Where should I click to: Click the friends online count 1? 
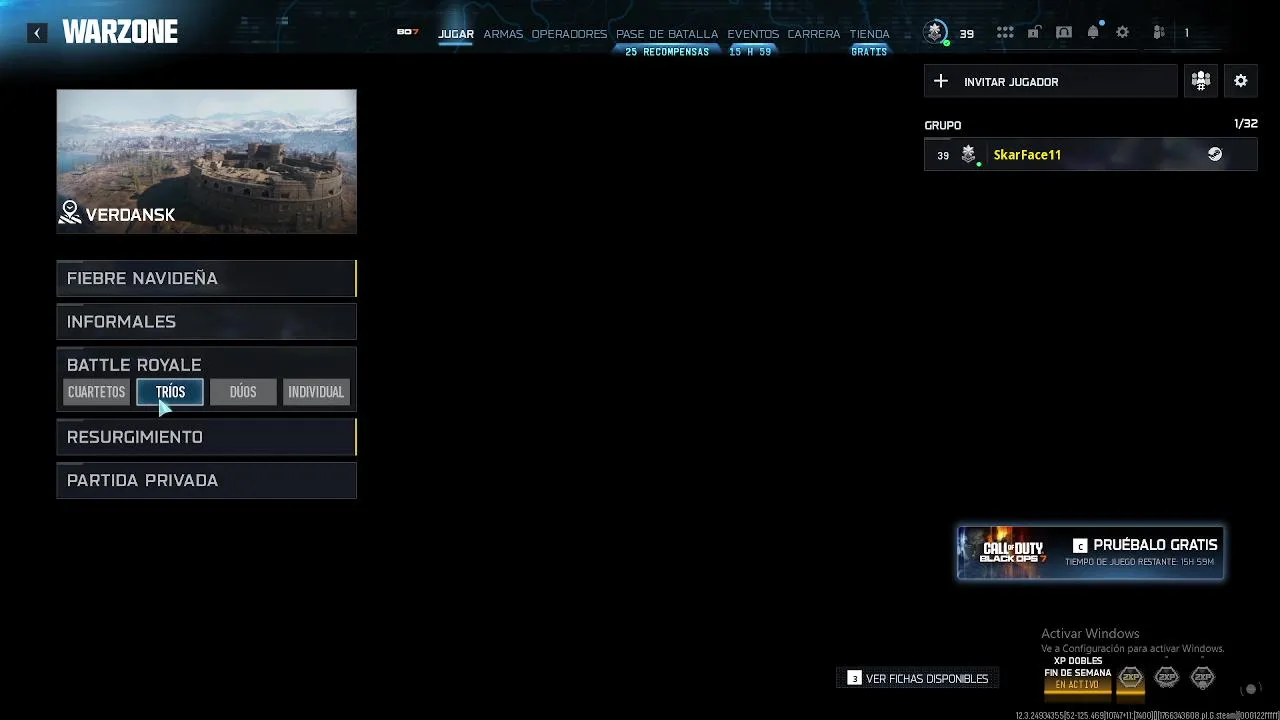1187,33
